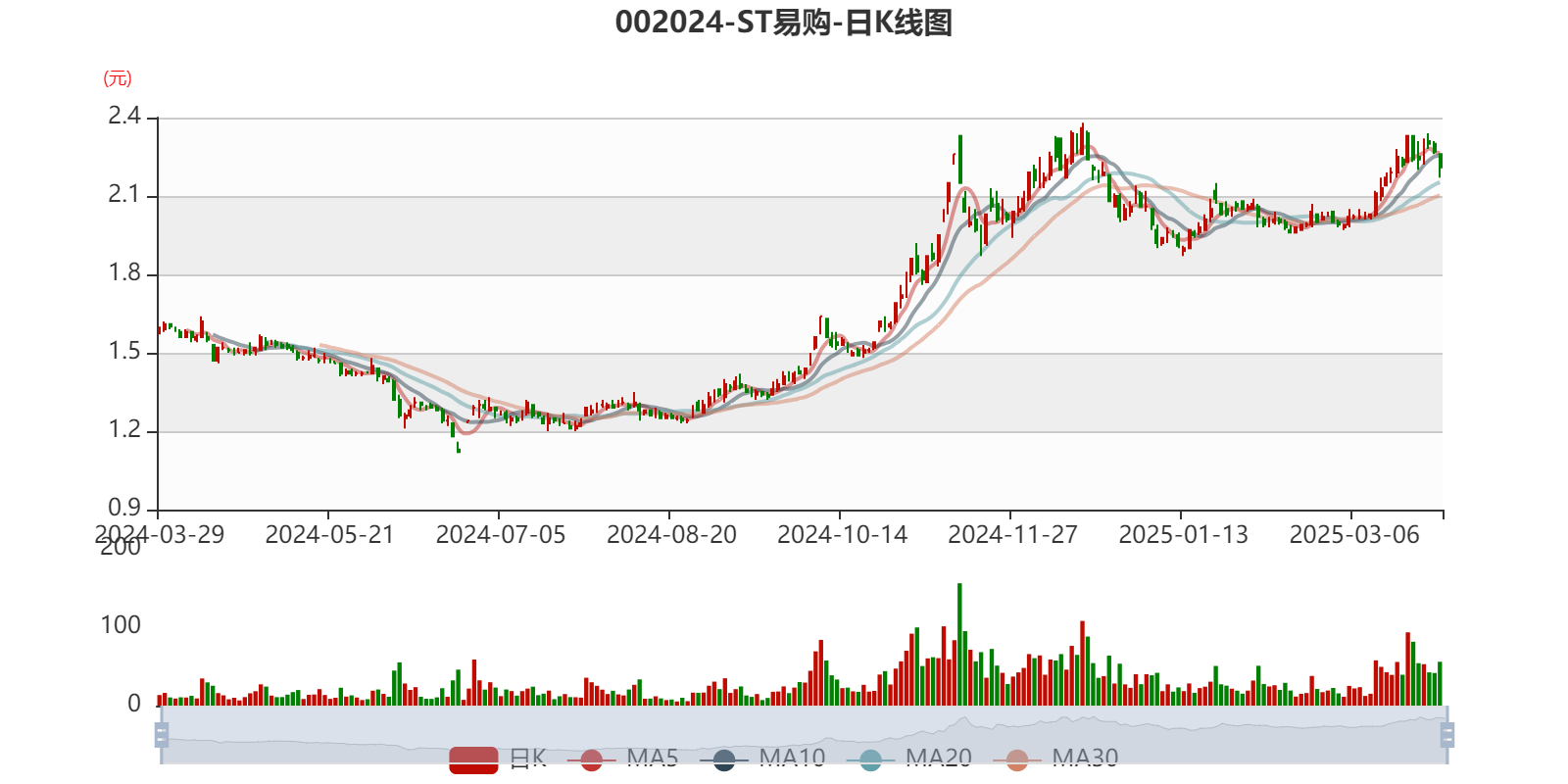Click the (元) unit label
The height and width of the screenshot is (784, 1568).
pos(118,78)
